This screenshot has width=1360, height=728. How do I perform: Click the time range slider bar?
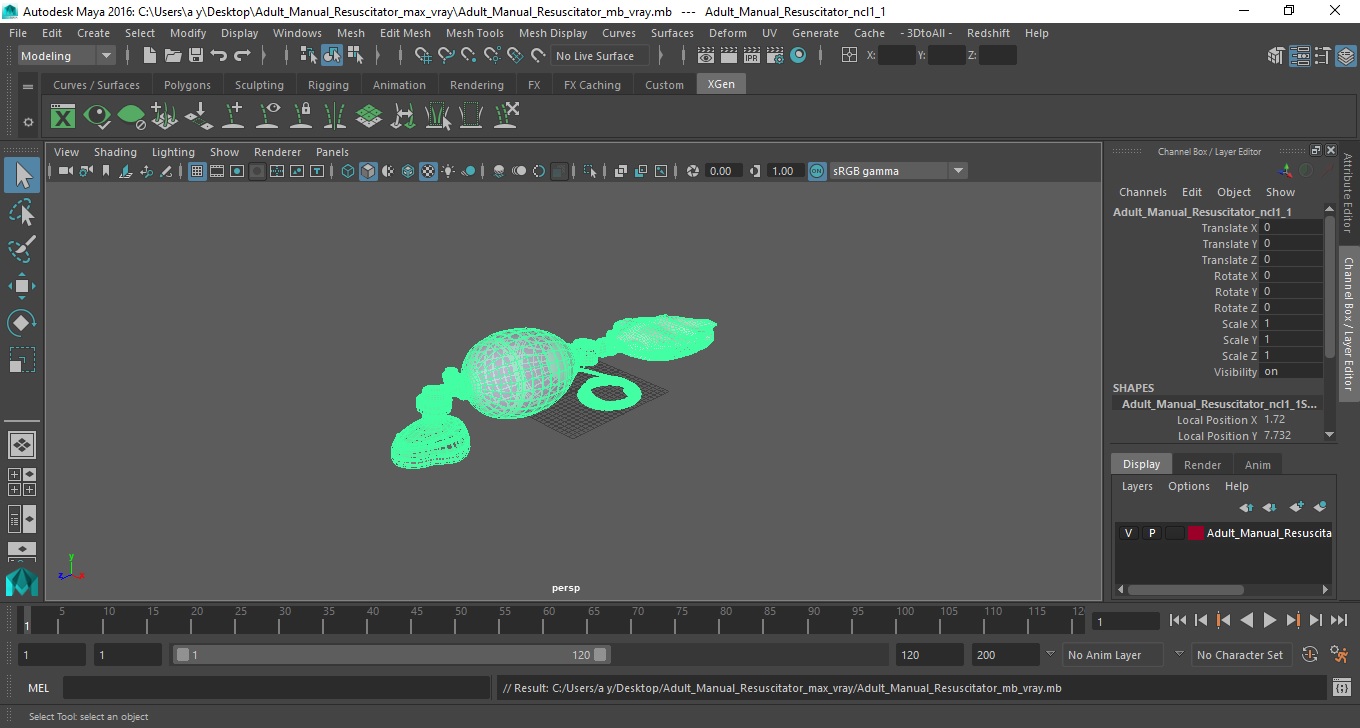tap(391, 655)
